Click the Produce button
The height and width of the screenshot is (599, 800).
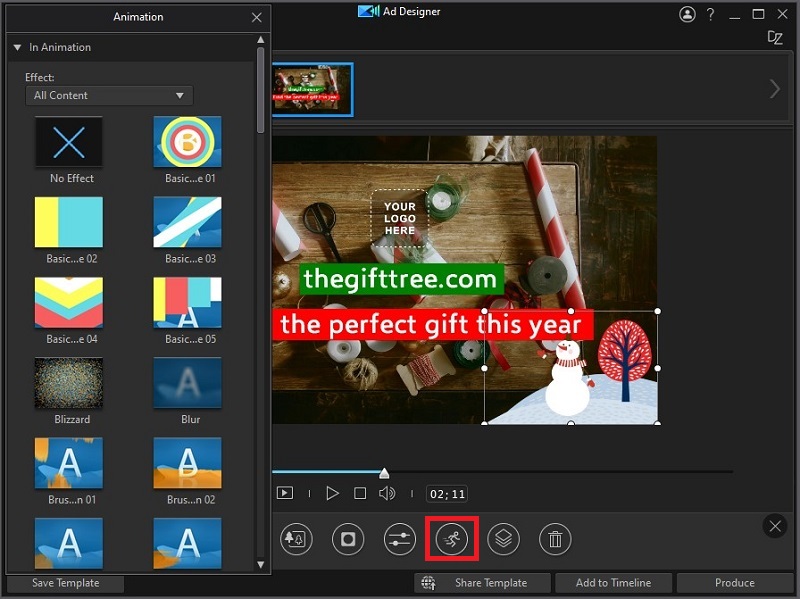pyautogui.click(x=735, y=583)
